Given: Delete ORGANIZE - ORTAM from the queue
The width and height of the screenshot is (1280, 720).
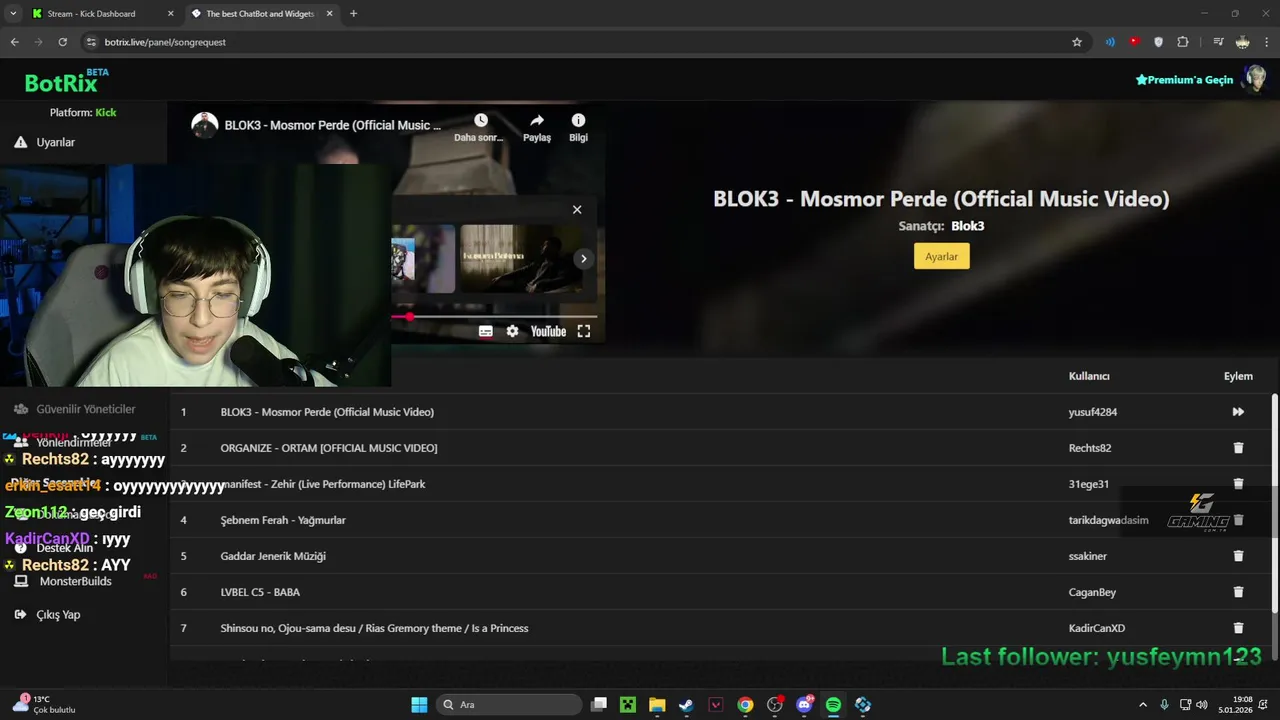Looking at the screenshot, I should click(x=1238, y=448).
